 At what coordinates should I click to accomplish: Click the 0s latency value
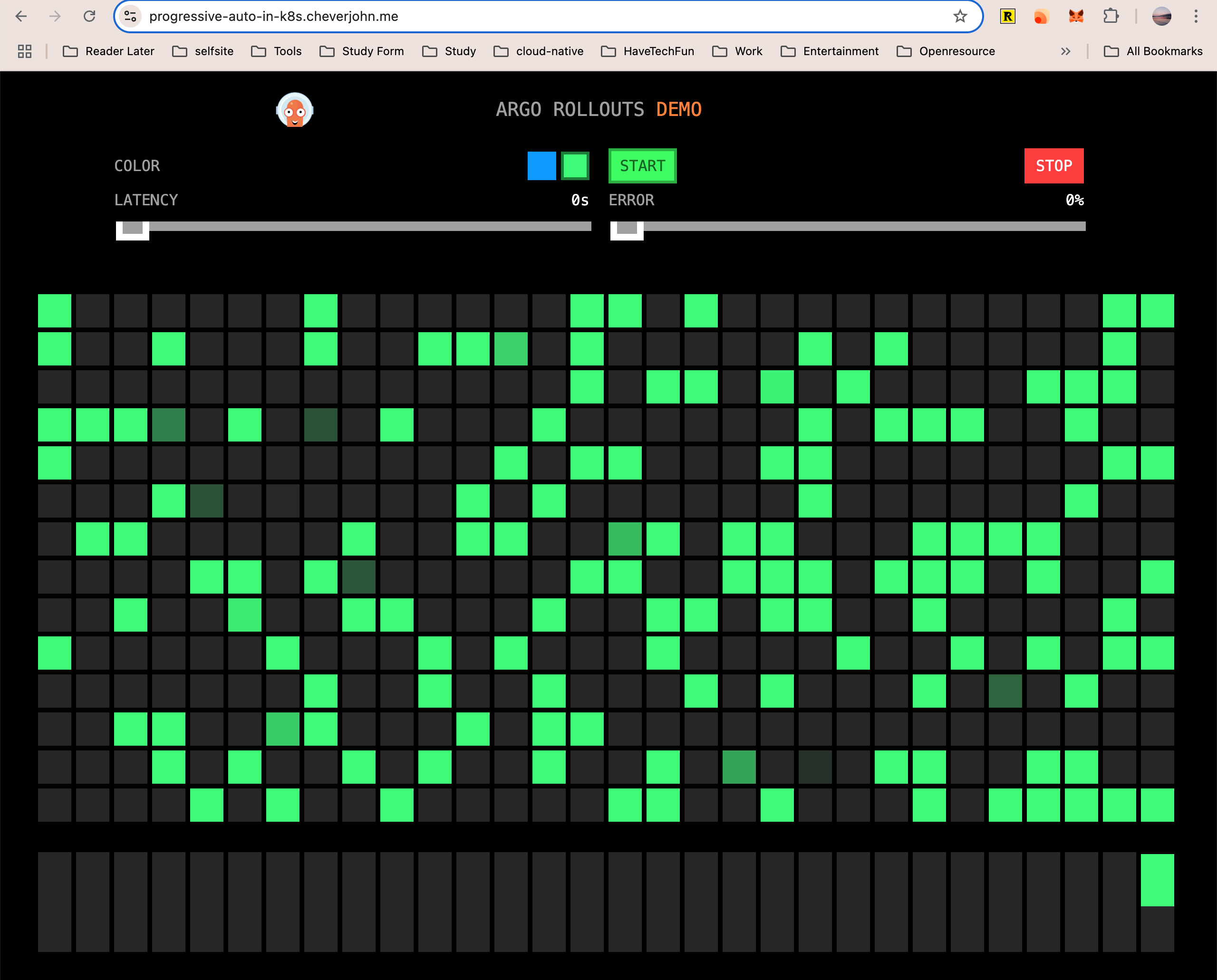pos(580,200)
